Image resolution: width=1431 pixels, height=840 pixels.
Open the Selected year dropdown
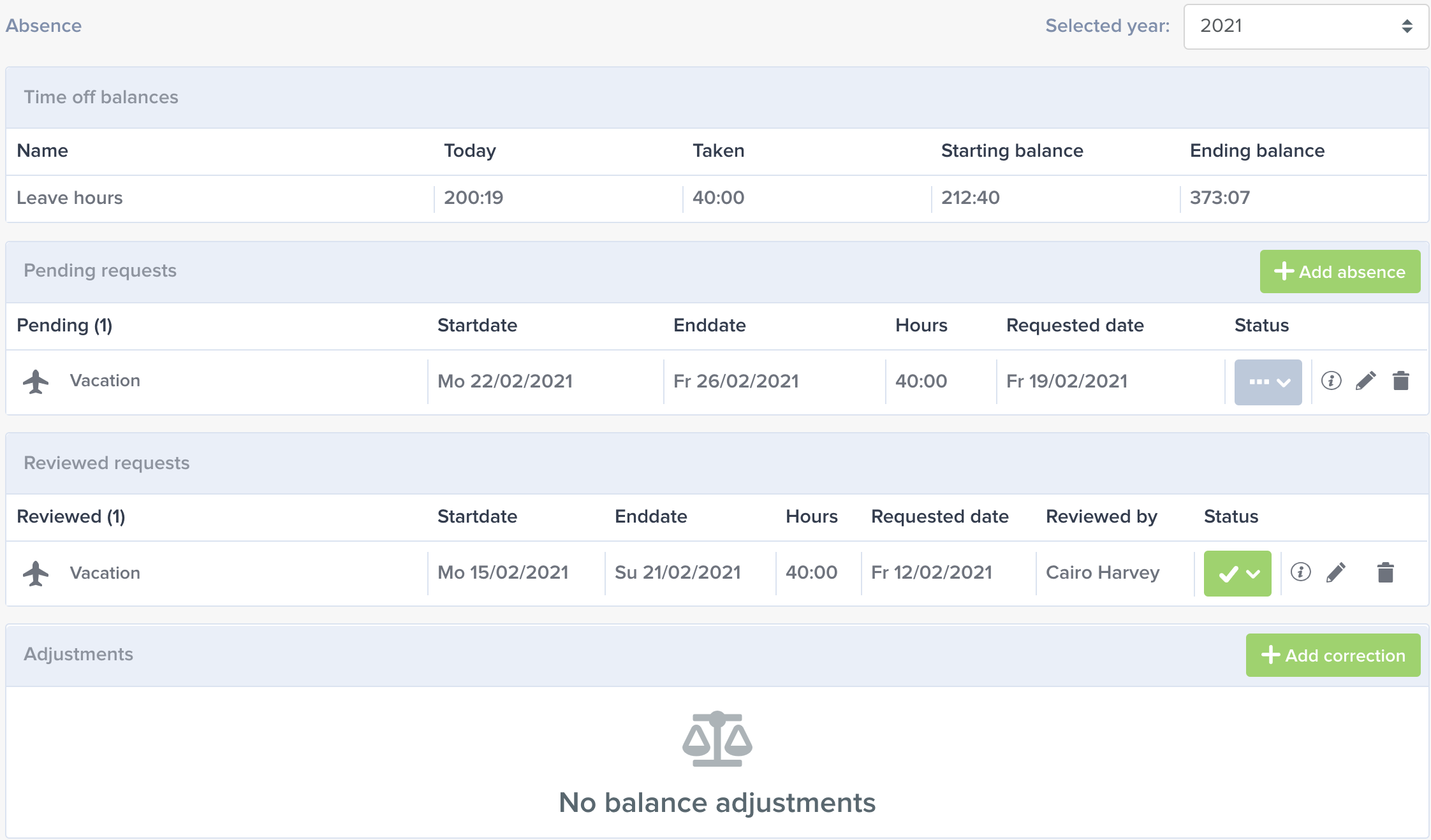1305,26
